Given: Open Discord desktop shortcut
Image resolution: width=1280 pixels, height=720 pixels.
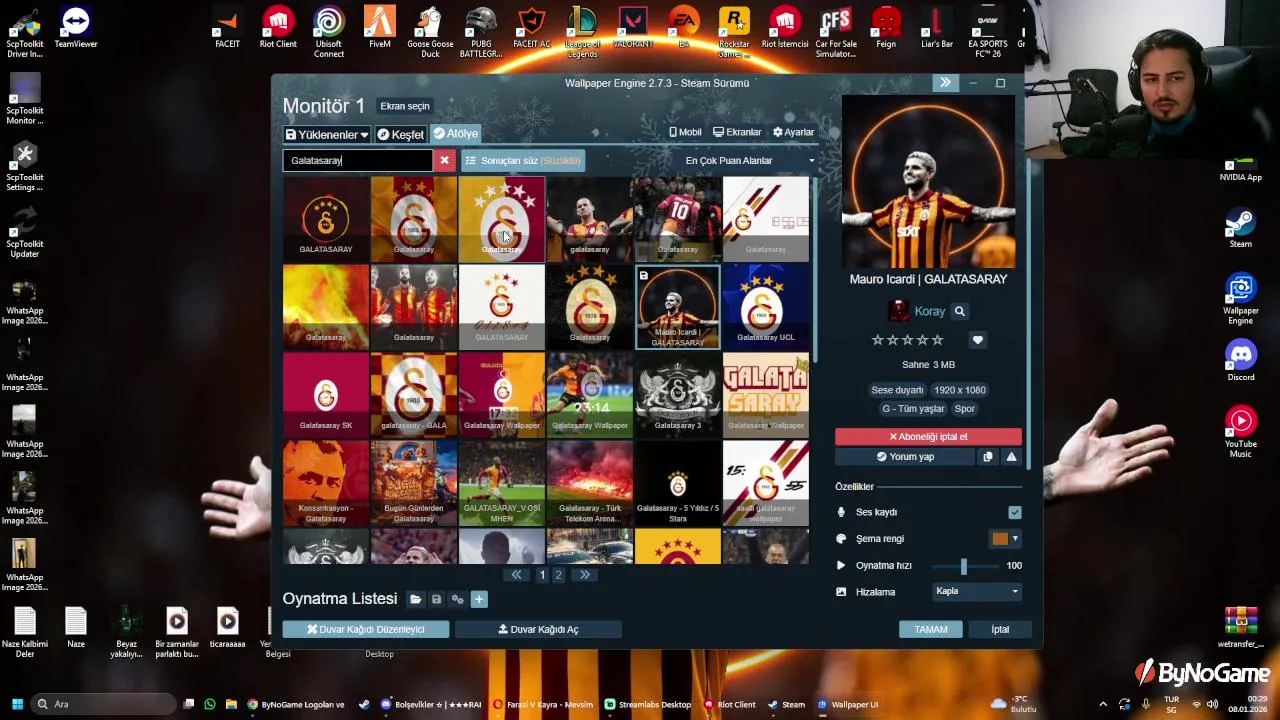Looking at the screenshot, I should tap(1240, 360).
